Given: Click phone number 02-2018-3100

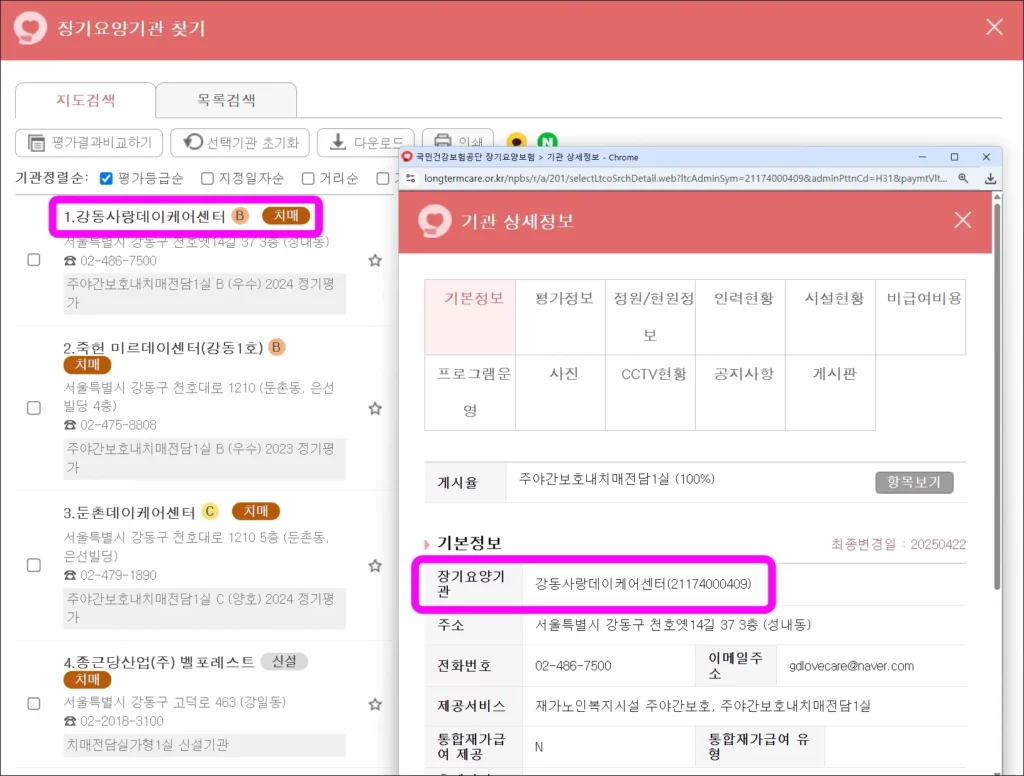Looking at the screenshot, I should [121, 721].
